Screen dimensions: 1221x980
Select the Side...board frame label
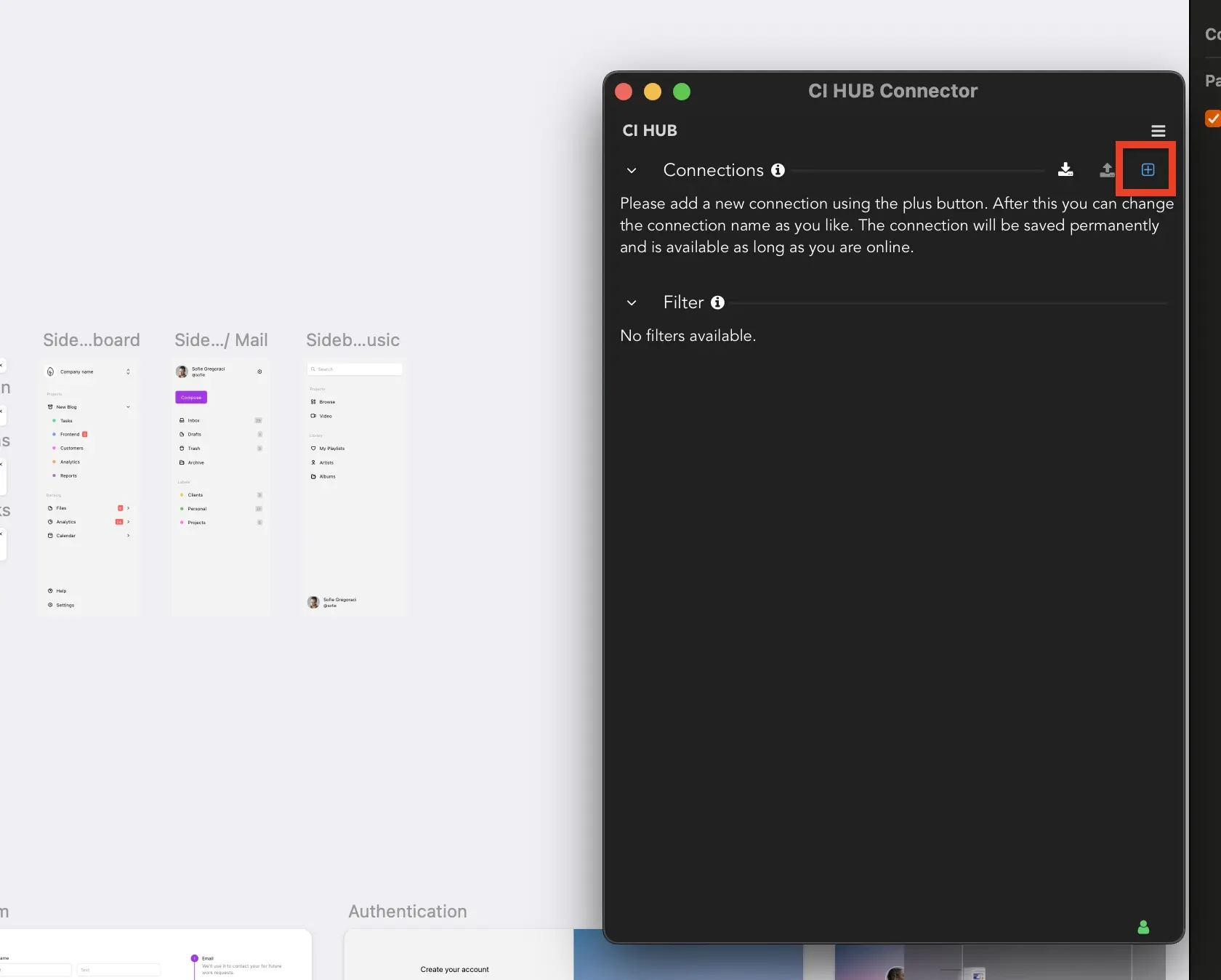click(92, 340)
